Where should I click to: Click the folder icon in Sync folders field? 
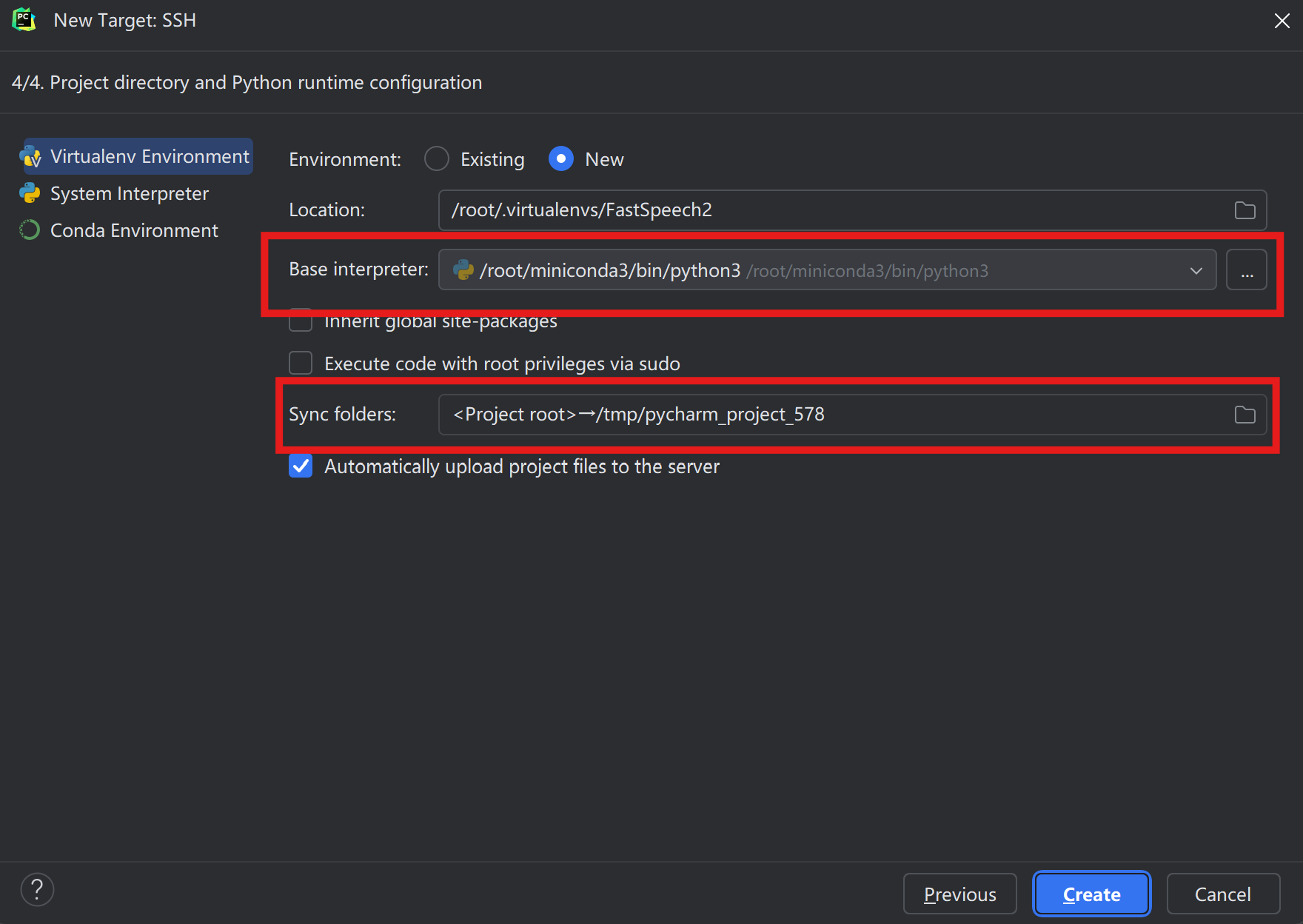(x=1245, y=415)
